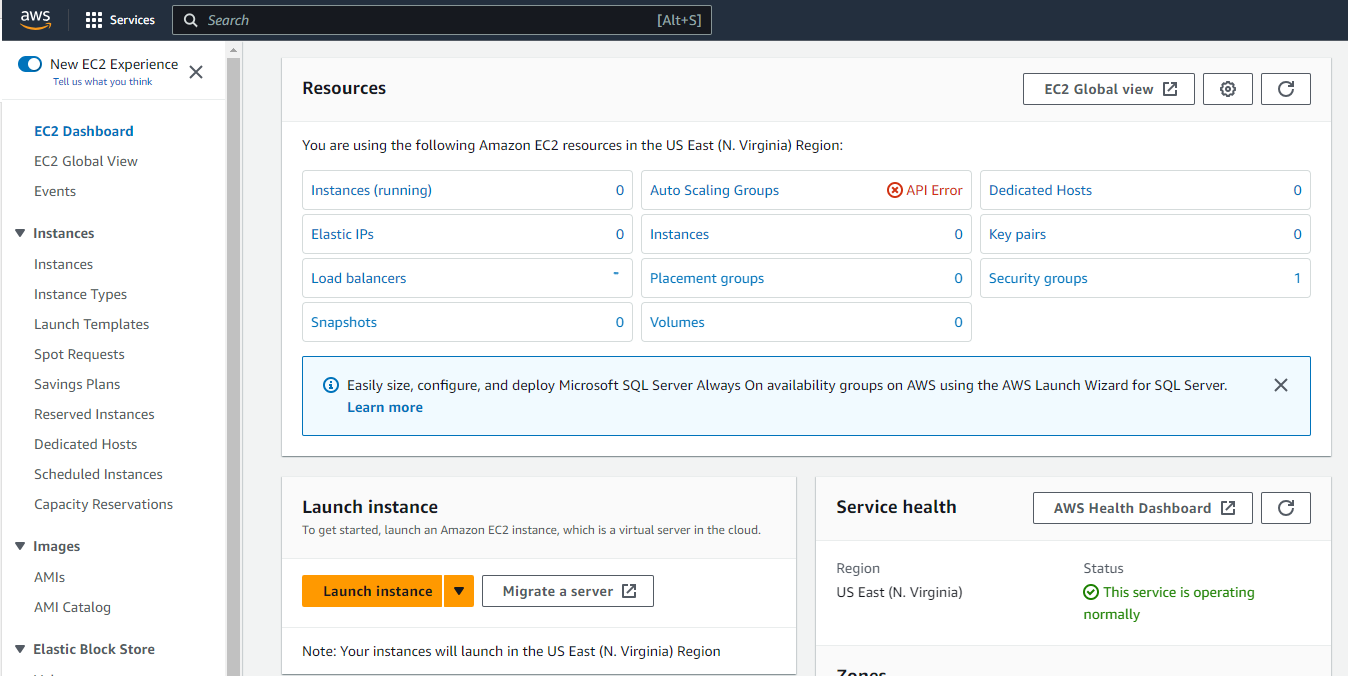This screenshot has height=676, width=1348.
Task: Click the sidebar vertical scrollbar
Action: tap(234, 368)
